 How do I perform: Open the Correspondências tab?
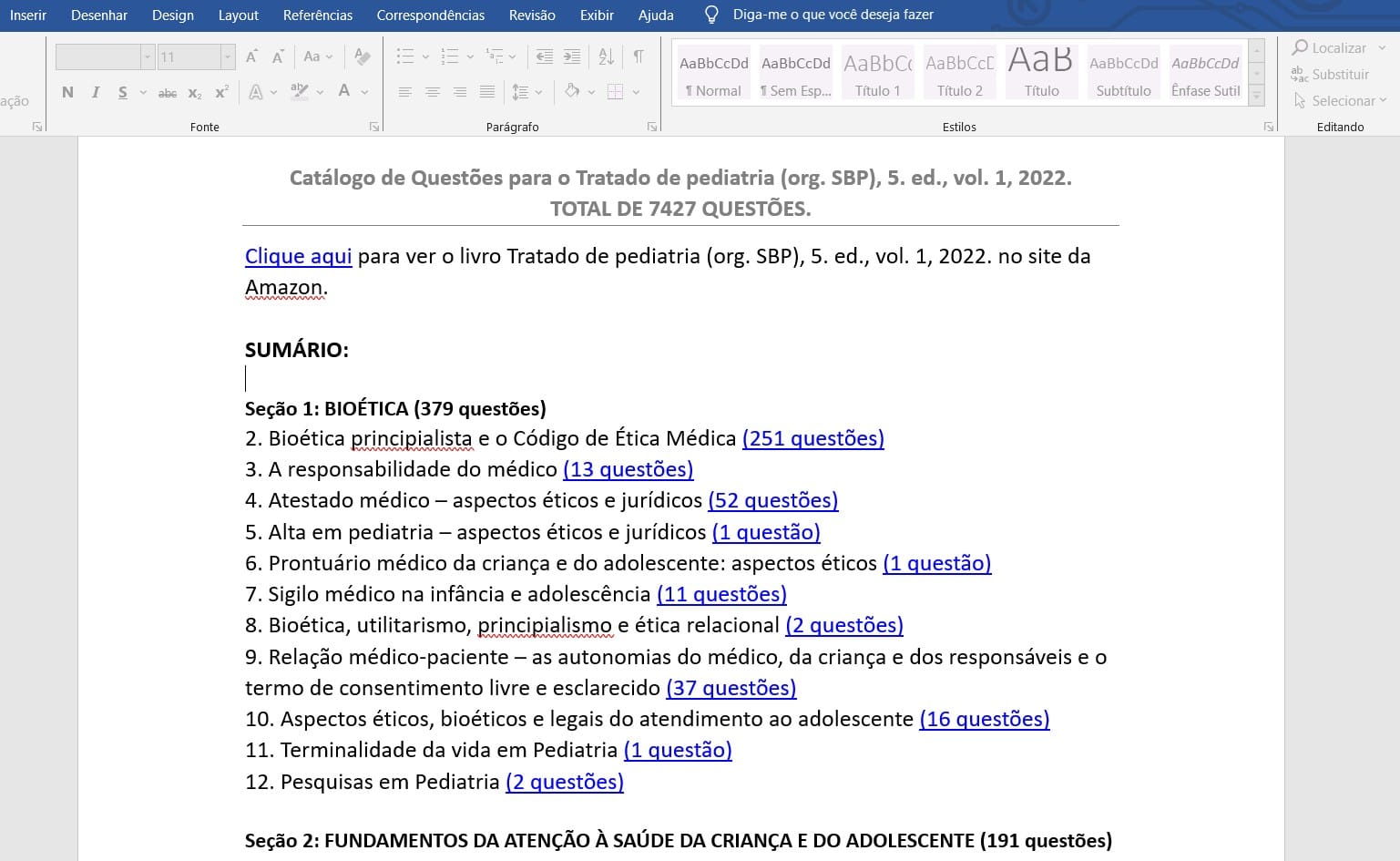[x=431, y=15]
